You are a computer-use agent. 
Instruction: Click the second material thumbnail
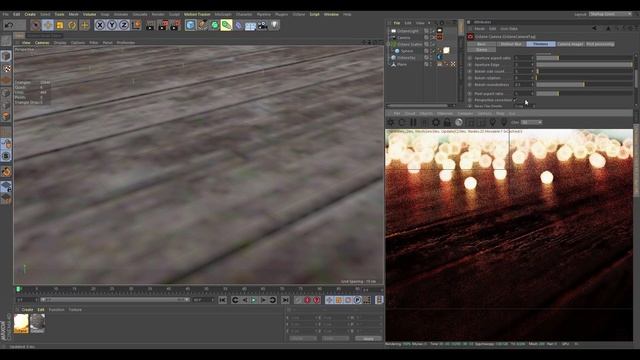click(x=37, y=323)
